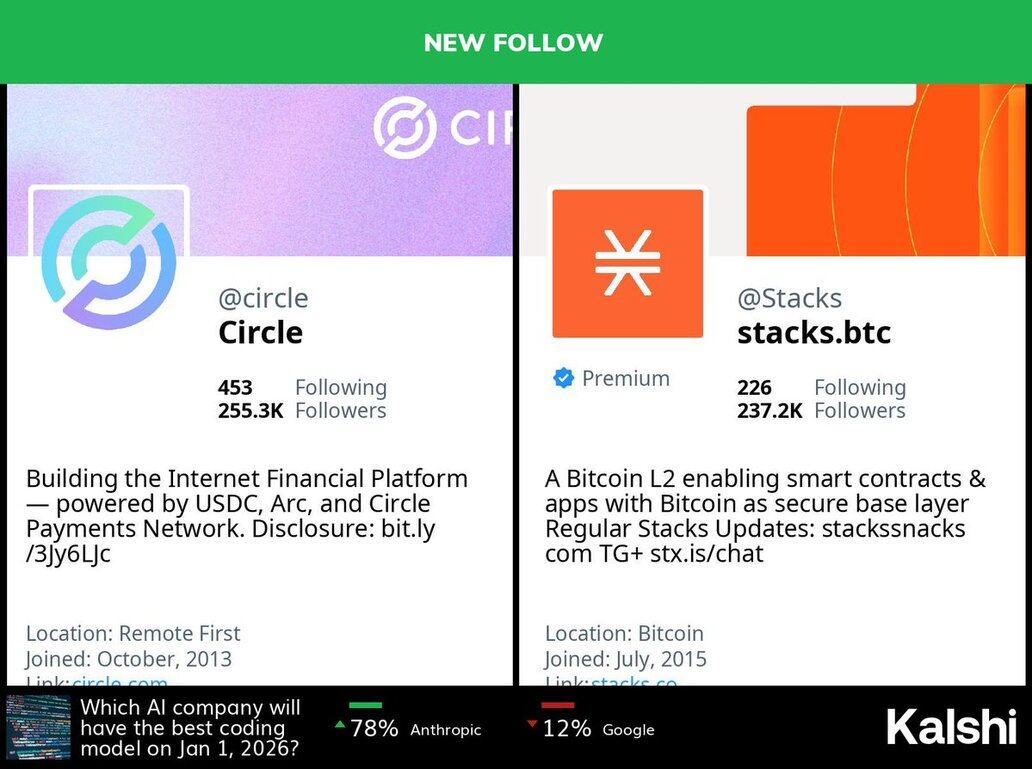Select the 78% Anthropic market option
This screenshot has width=1032, height=769.
tap(414, 729)
